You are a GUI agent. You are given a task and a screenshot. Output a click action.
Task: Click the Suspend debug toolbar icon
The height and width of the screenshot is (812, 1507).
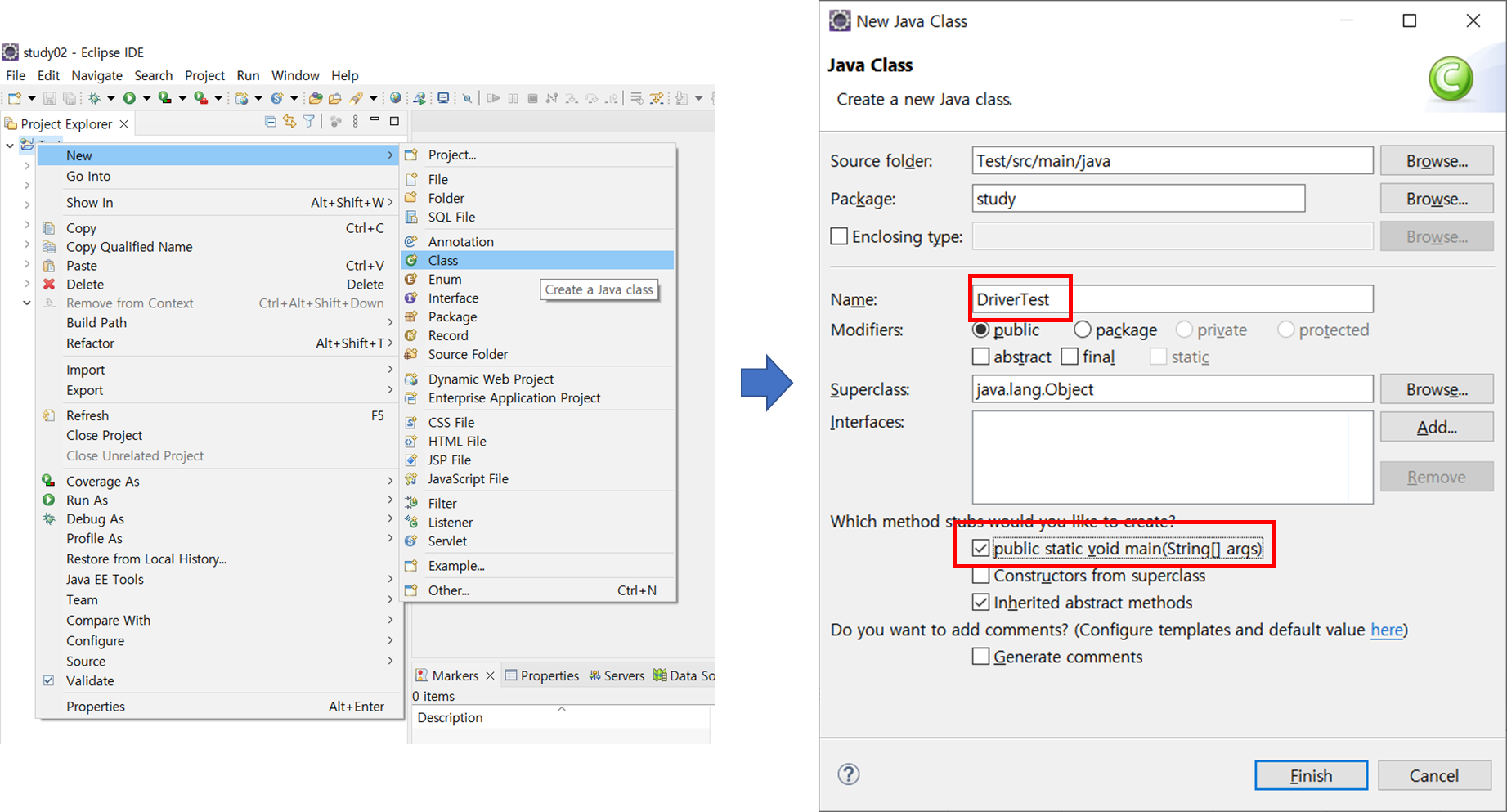click(513, 98)
